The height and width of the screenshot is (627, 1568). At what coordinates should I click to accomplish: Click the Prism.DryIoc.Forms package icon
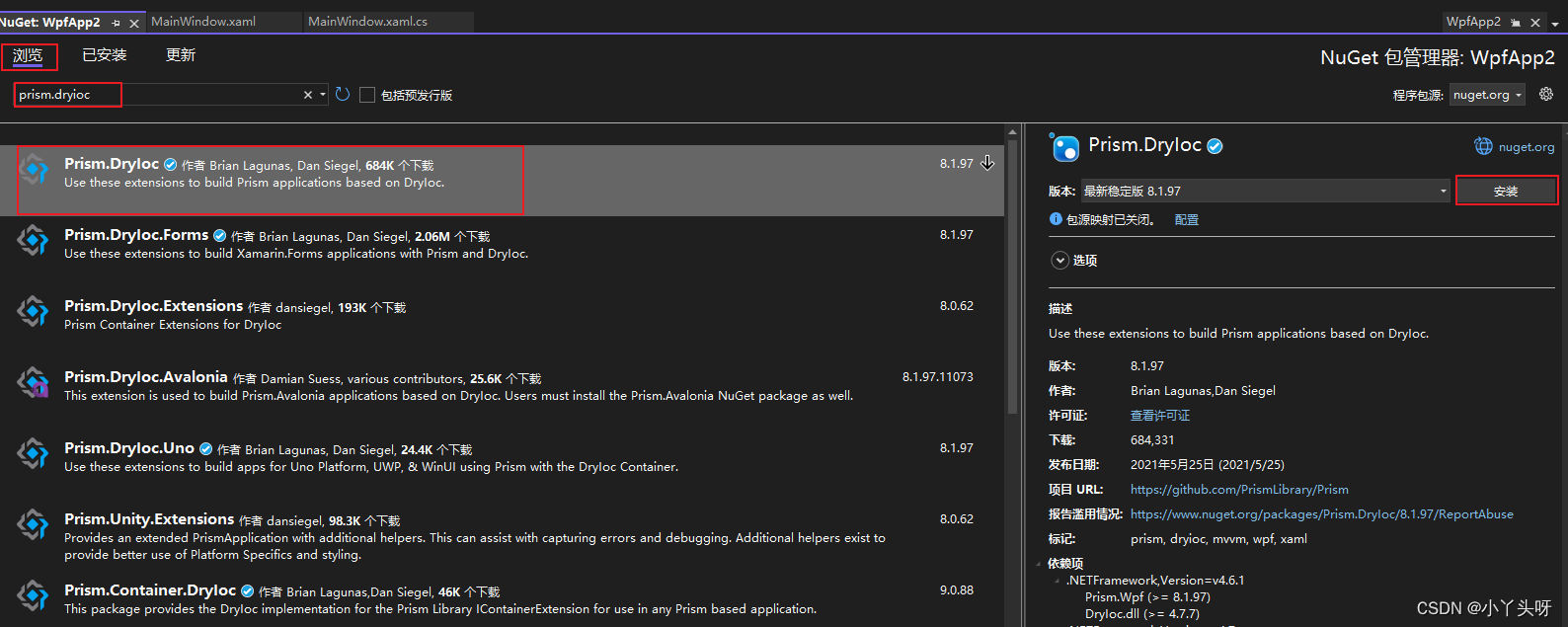coord(34,240)
